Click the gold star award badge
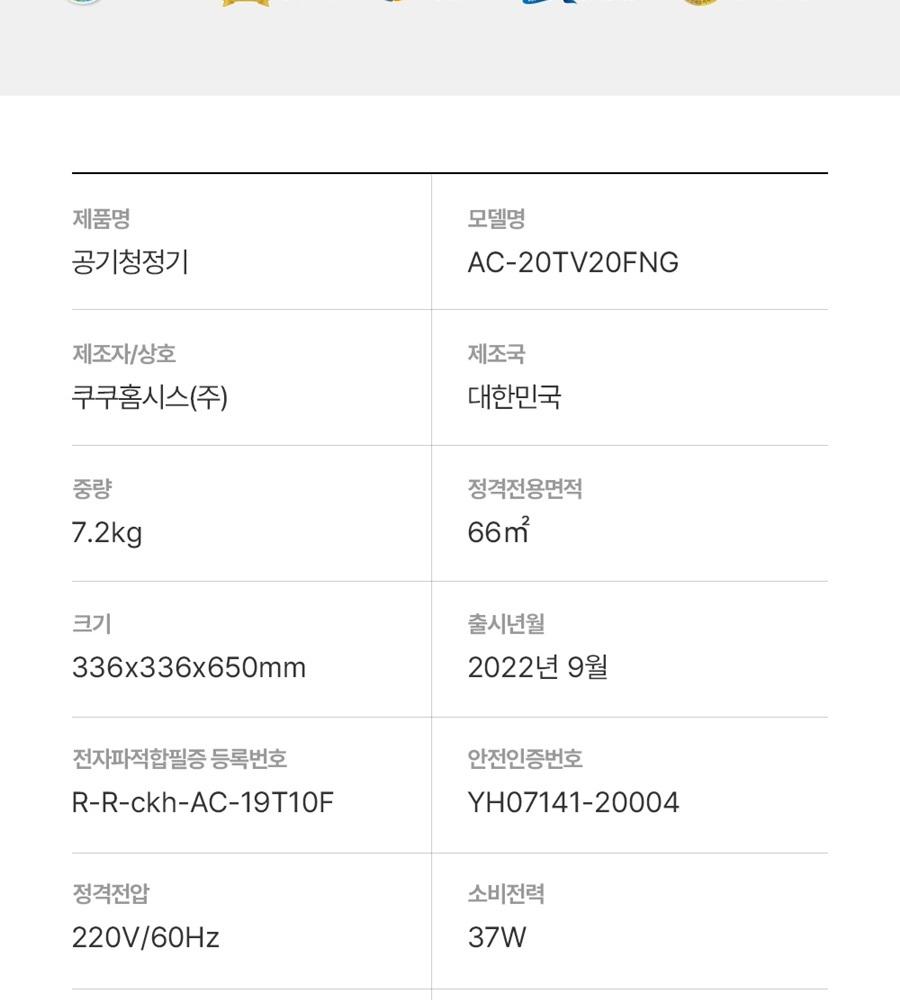900x1000 pixels. point(246,3)
